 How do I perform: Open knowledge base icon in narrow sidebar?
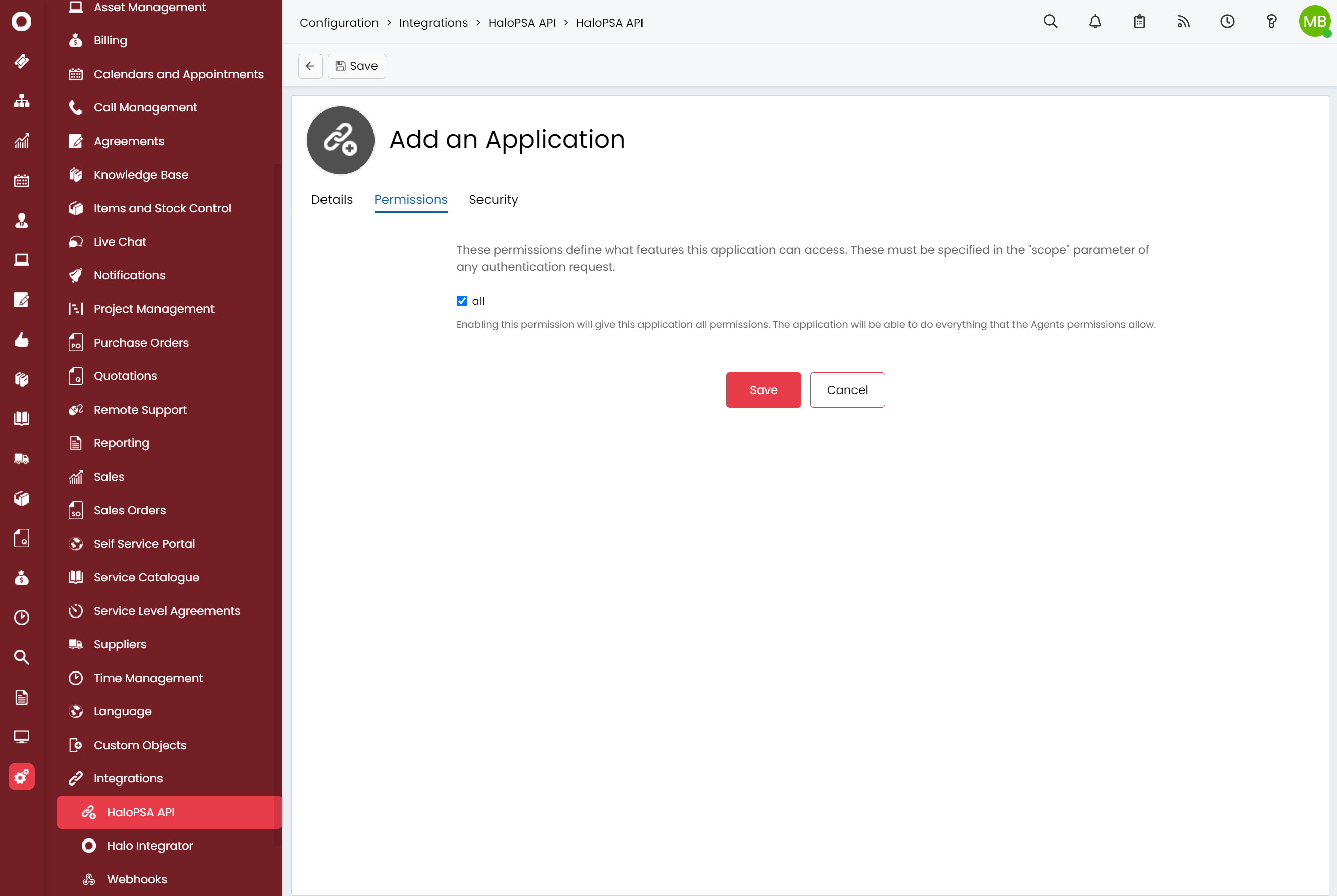click(x=22, y=379)
